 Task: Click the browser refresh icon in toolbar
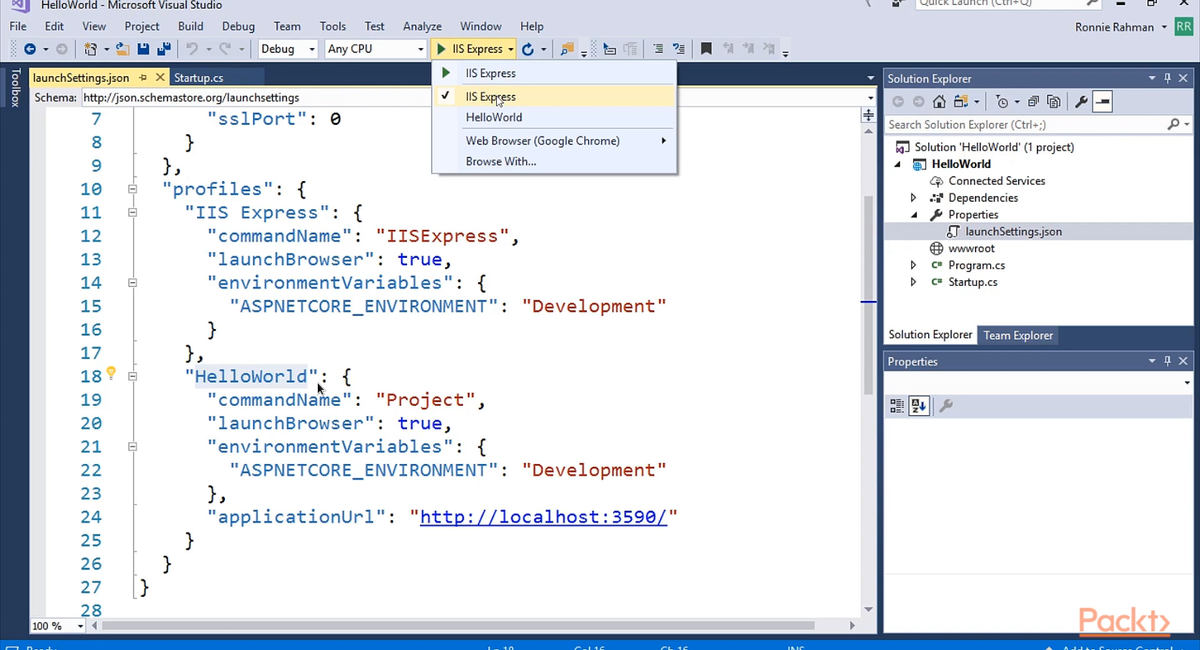tap(528, 49)
